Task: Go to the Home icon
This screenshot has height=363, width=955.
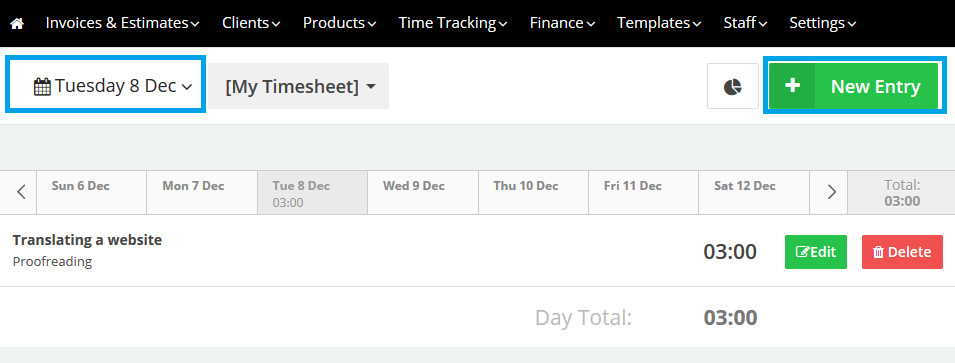Action: [17, 24]
